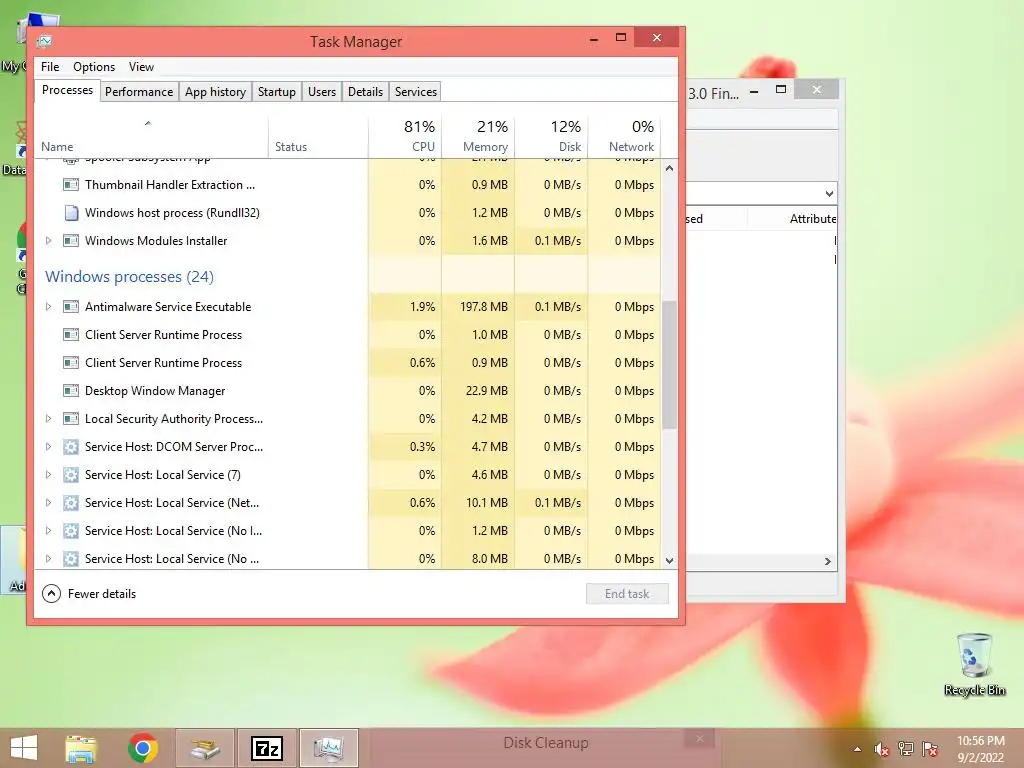Image resolution: width=1024 pixels, height=768 pixels.
Task: Click the network tray icon
Action: pos(906,749)
